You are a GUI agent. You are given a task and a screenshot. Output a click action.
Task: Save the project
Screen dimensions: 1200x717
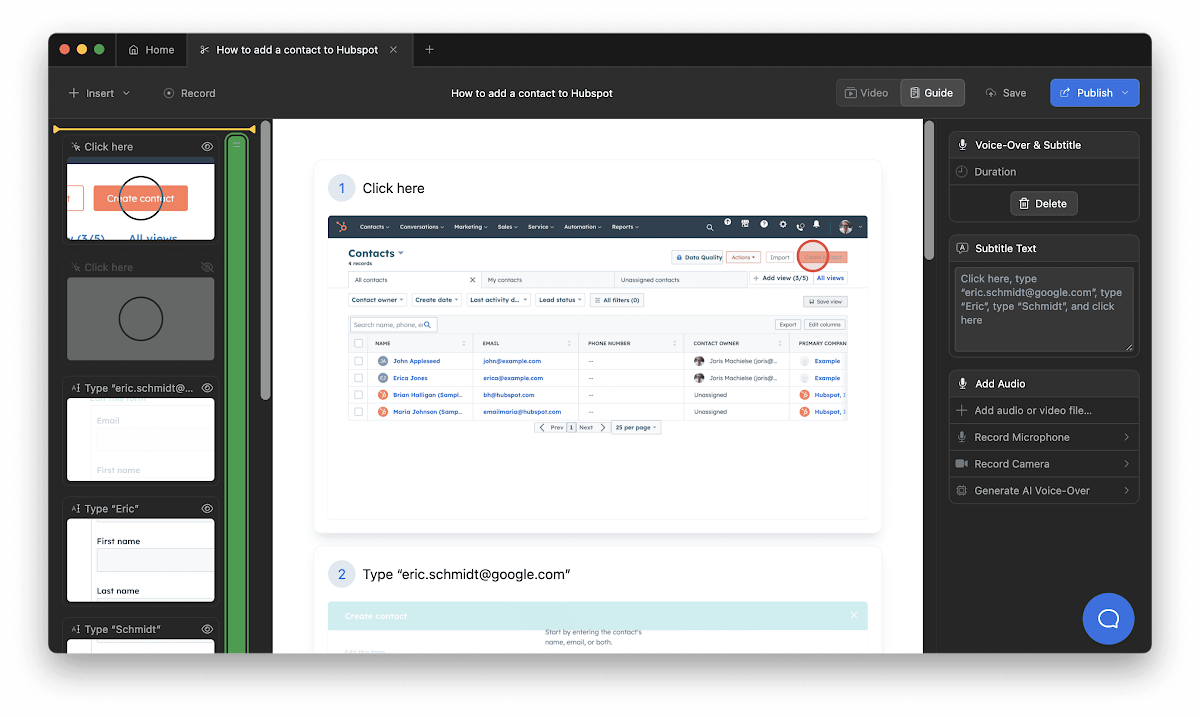[1006, 93]
